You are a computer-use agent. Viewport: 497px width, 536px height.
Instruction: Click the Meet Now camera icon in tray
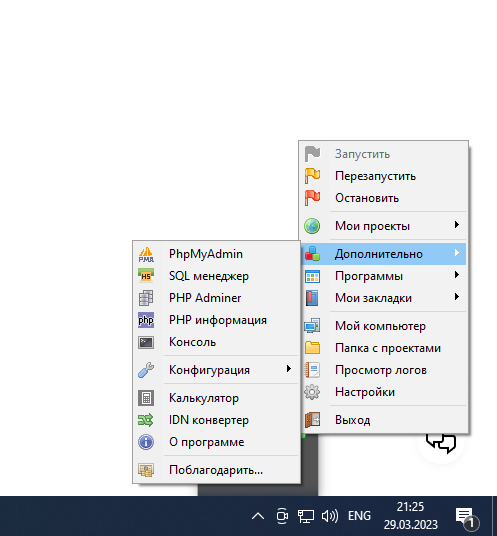coord(282,516)
